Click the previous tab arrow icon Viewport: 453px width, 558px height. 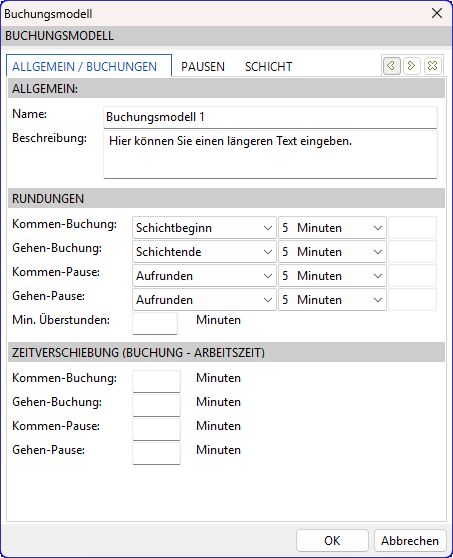(x=391, y=66)
